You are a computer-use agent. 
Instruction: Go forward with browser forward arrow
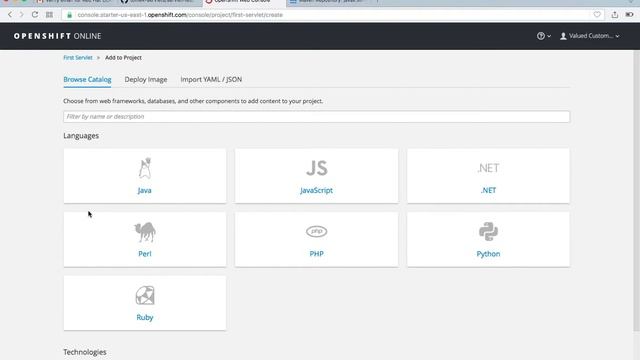click(x=22, y=15)
